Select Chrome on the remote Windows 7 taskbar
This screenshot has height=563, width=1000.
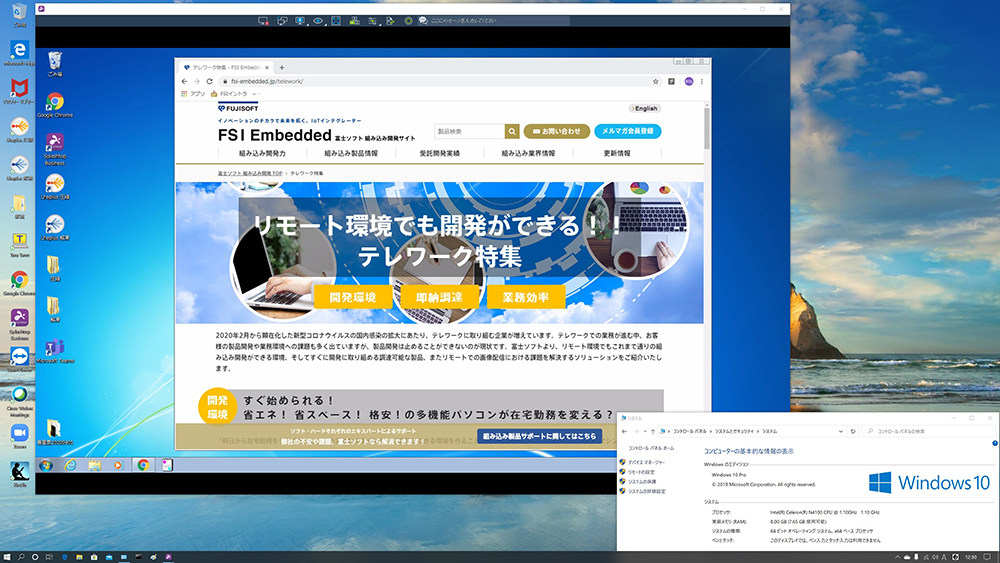pyautogui.click(x=143, y=465)
